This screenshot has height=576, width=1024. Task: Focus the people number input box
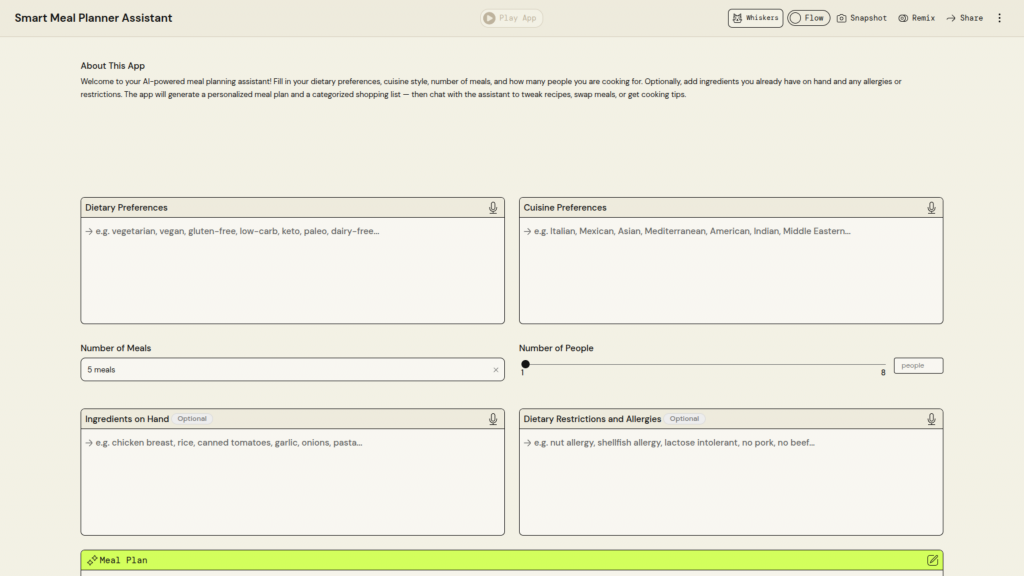(918, 366)
